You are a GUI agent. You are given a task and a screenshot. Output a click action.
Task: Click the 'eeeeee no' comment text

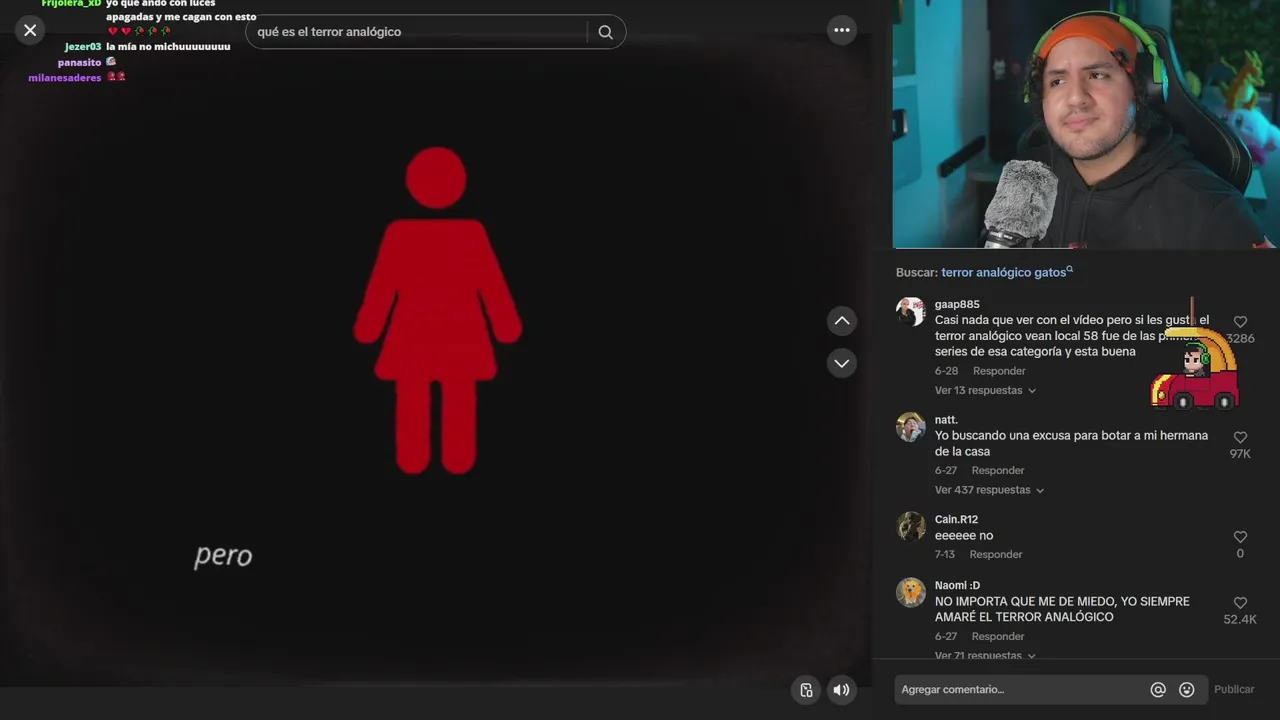[964, 536]
